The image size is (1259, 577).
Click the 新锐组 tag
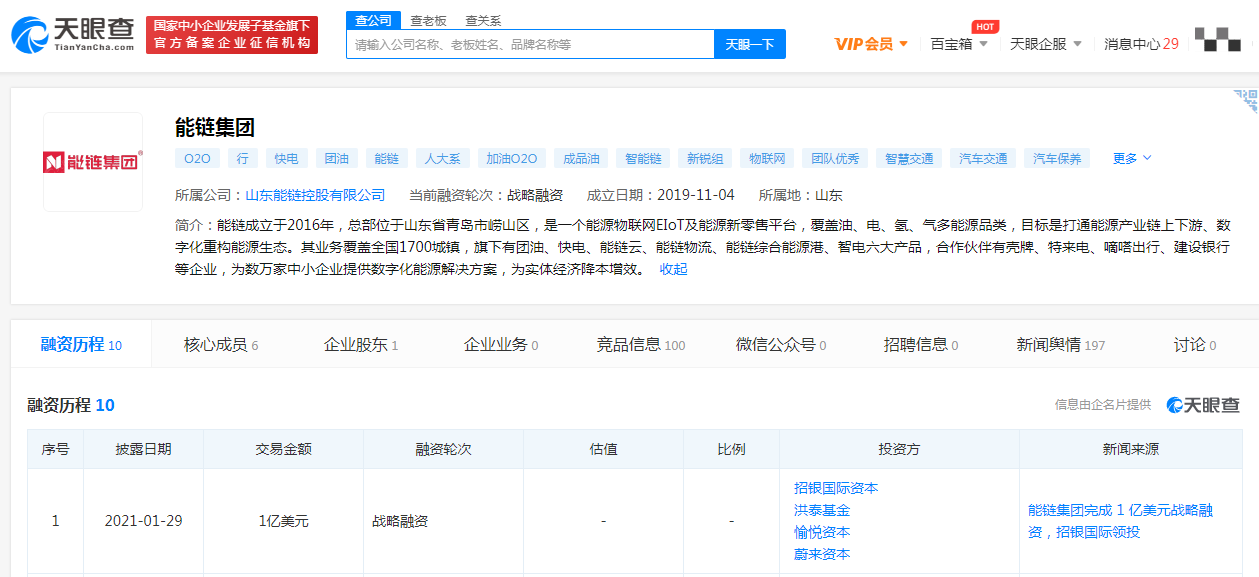tap(705, 158)
